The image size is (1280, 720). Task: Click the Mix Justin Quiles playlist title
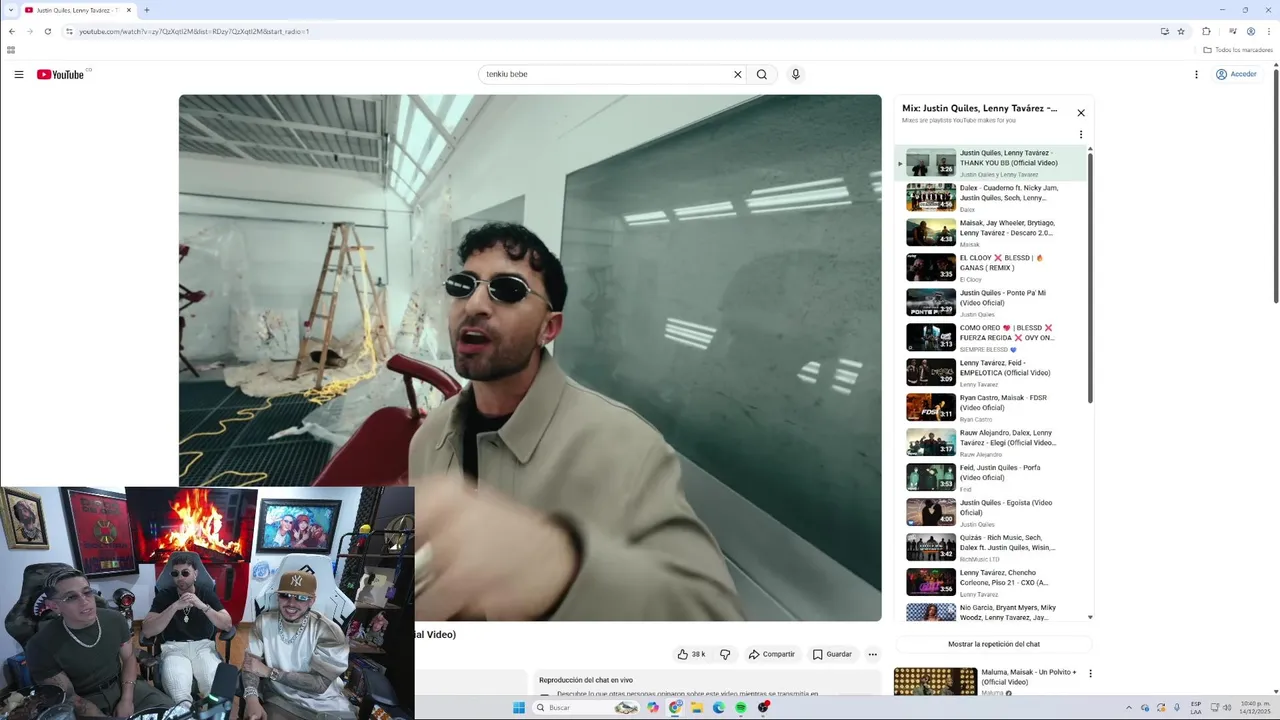click(x=979, y=108)
